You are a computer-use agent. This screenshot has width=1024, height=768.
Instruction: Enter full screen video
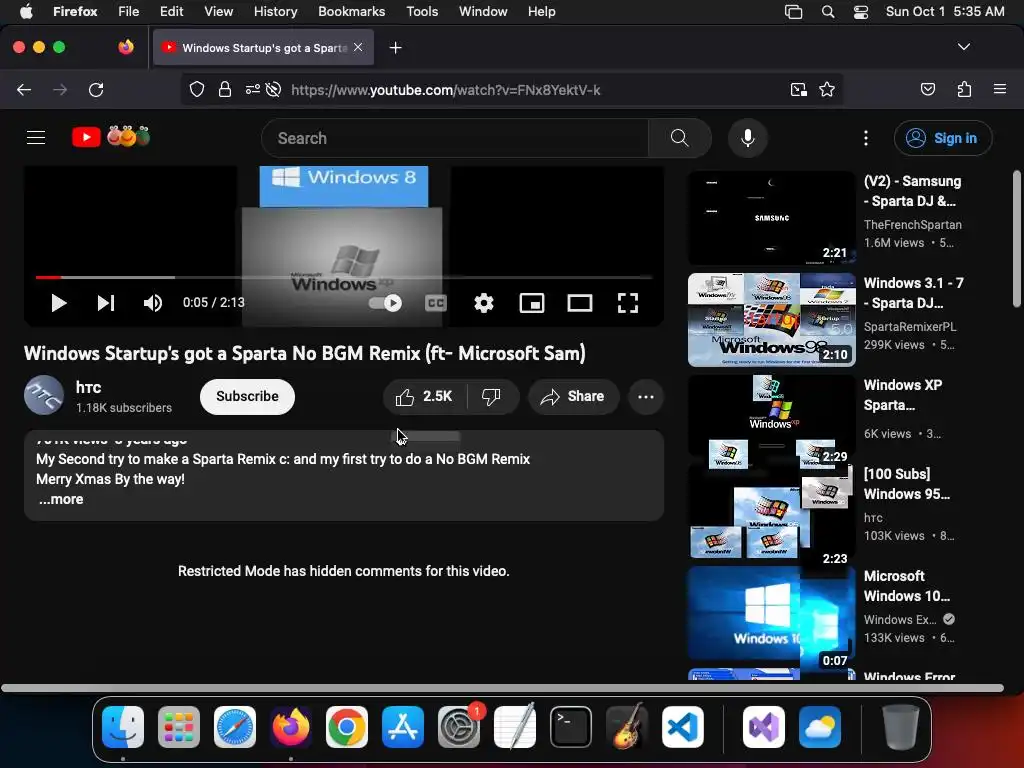(x=628, y=303)
